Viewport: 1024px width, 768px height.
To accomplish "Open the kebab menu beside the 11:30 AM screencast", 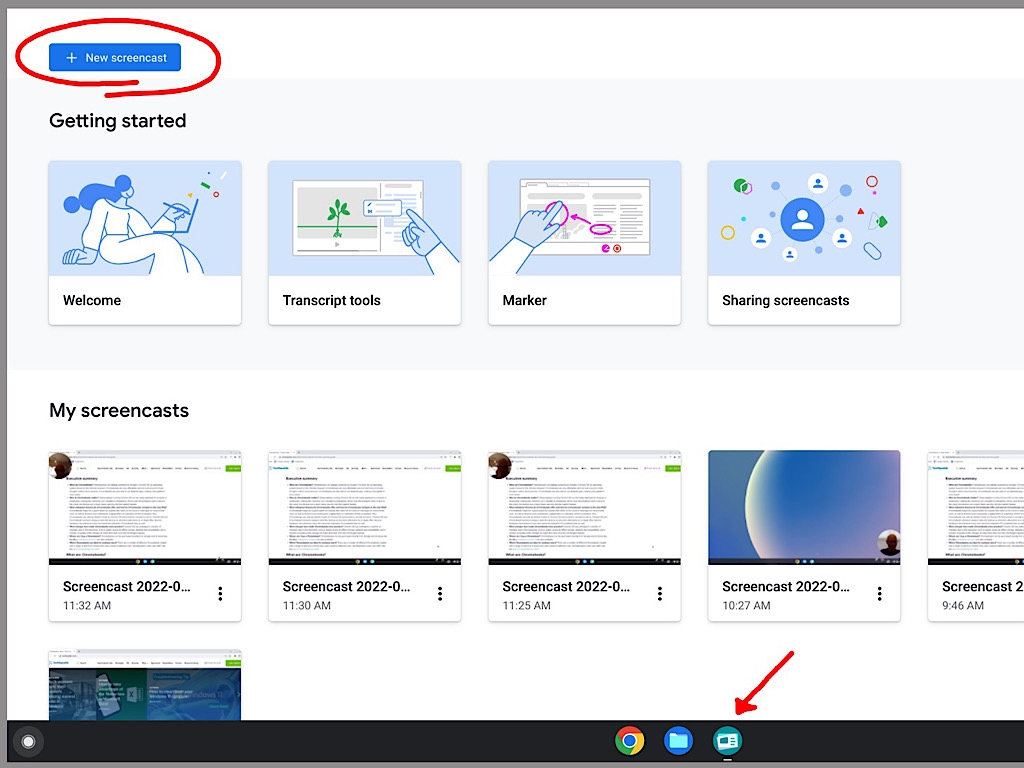I will click(440, 593).
